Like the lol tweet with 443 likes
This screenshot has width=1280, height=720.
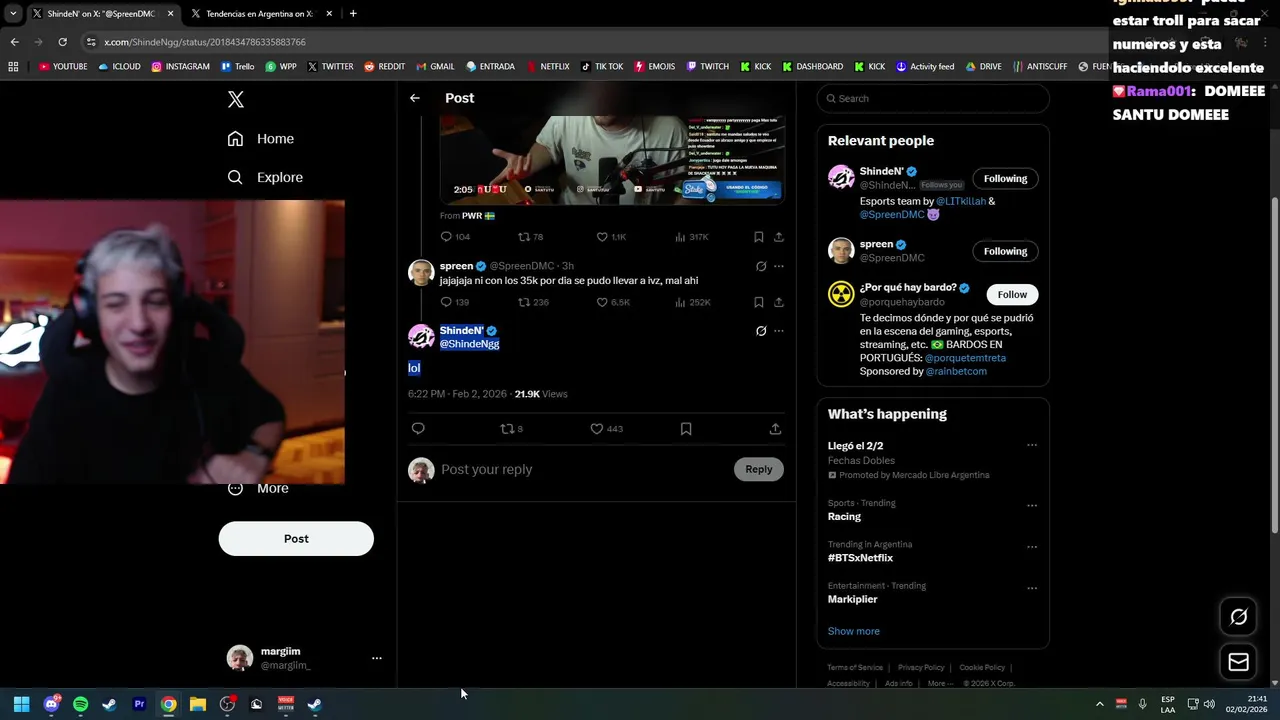(x=597, y=429)
